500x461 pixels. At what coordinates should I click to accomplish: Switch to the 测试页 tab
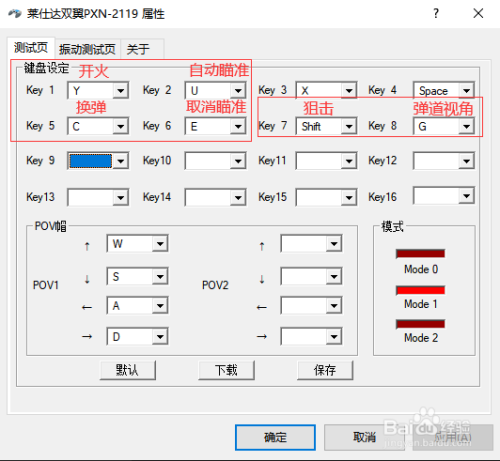coord(31,48)
